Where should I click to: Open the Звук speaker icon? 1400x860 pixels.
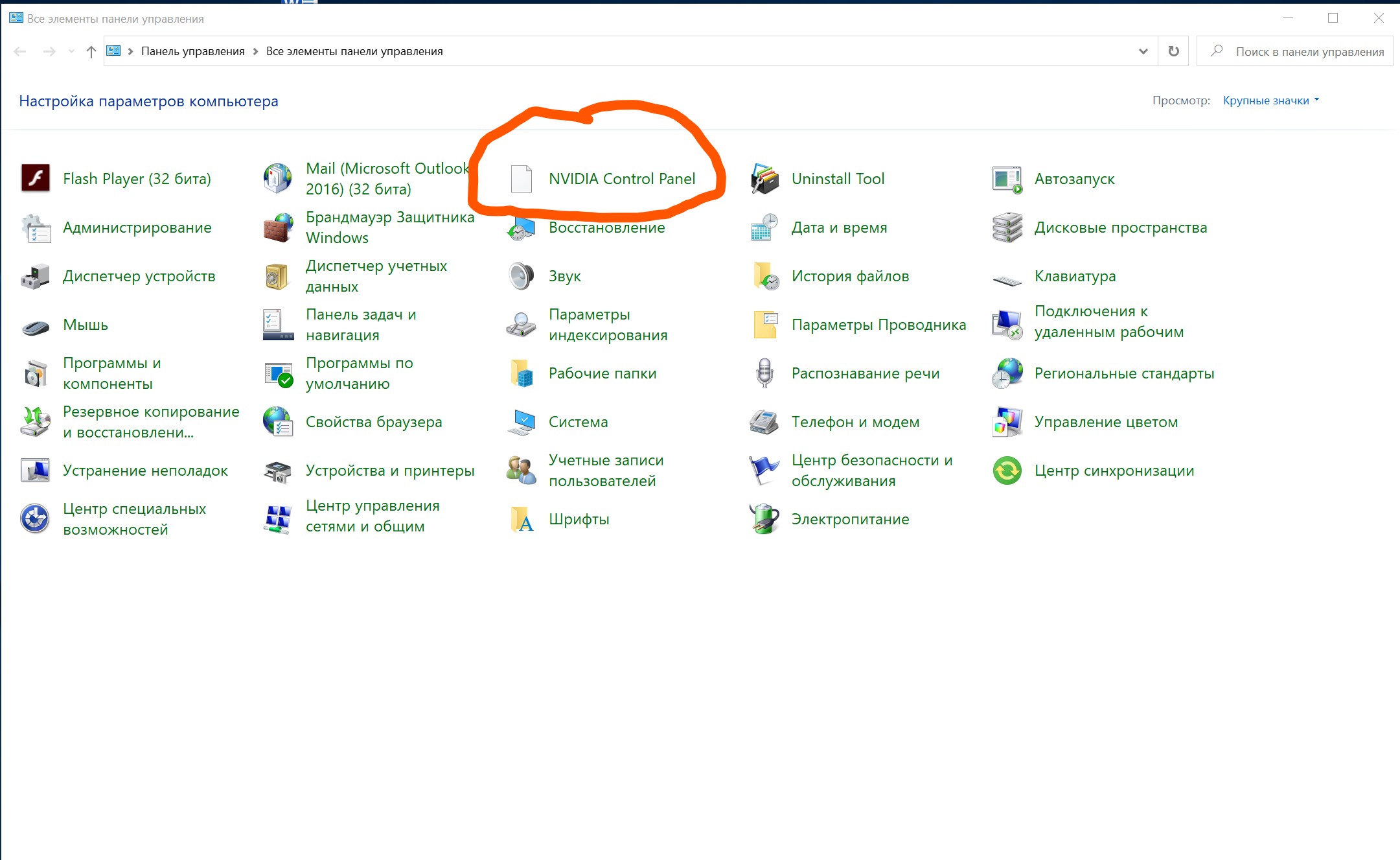click(521, 276)
